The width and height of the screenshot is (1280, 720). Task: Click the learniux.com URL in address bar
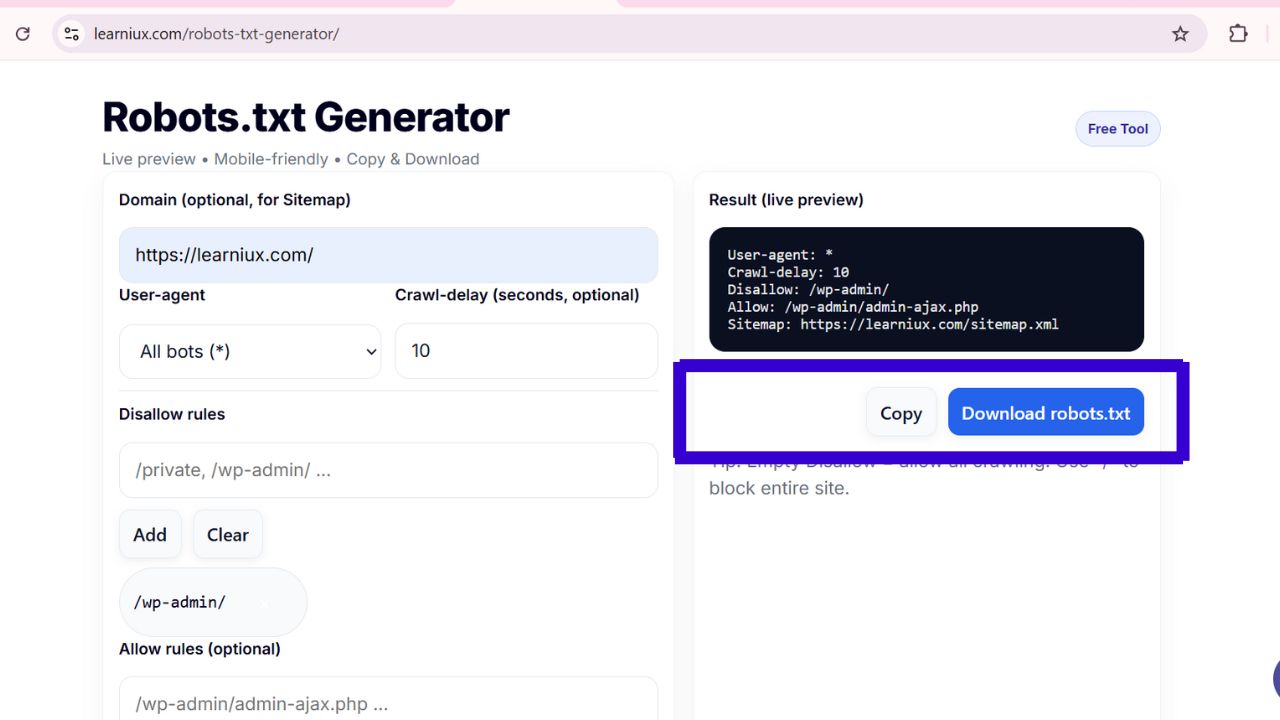216,34
